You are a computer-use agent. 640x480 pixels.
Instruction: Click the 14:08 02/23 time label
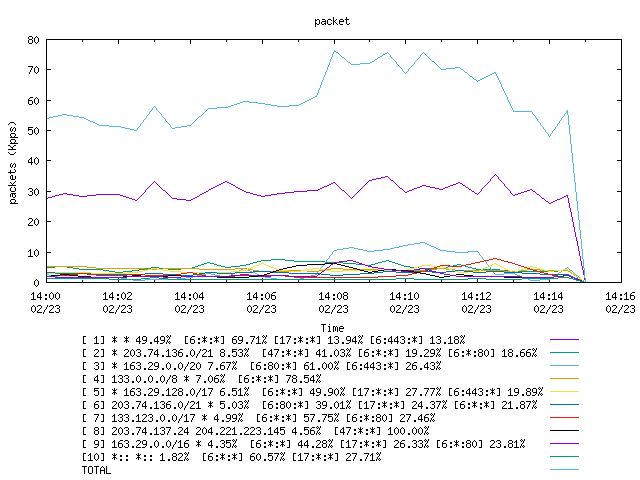coord(333,302)
